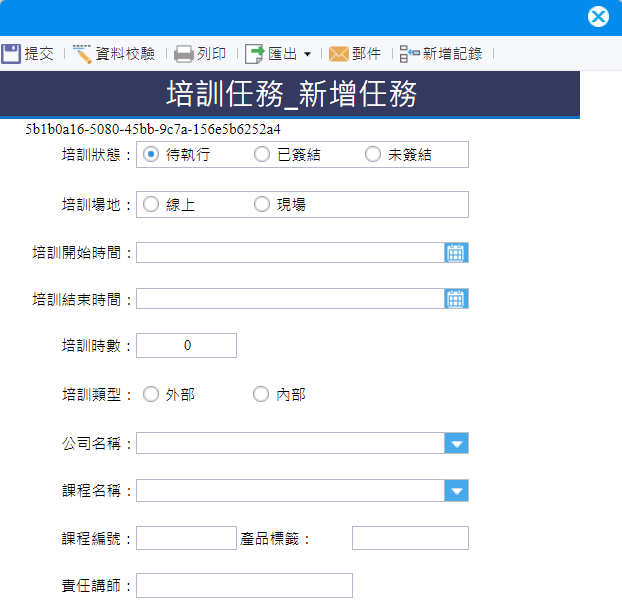Viewport: 622px width, 615px height.
Task: Click the 課程名稱 combo box field
Action: pyautogui.click(x=290, y=490)
